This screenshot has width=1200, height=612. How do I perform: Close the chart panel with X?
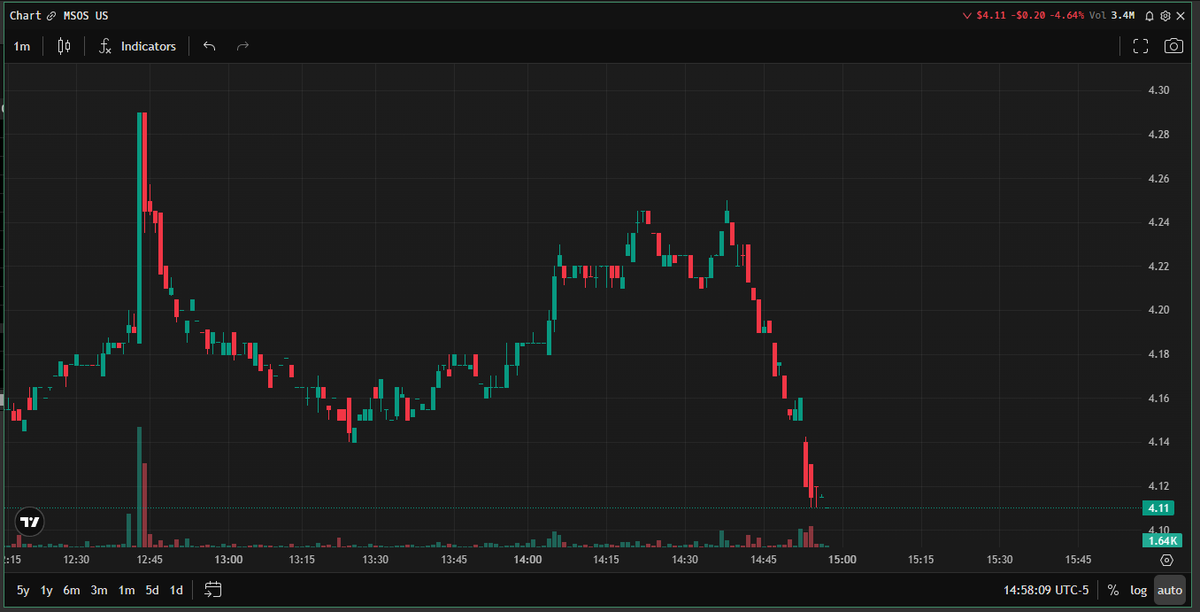pyautogui.click(x=1180, y=16)
